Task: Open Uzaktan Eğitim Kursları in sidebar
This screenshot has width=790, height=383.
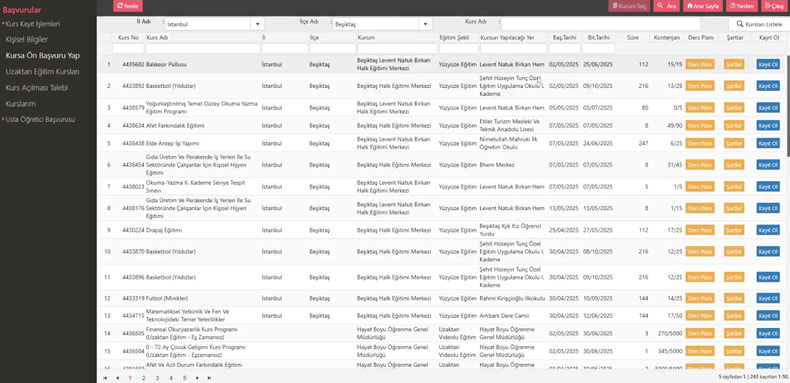Action: 42,72
